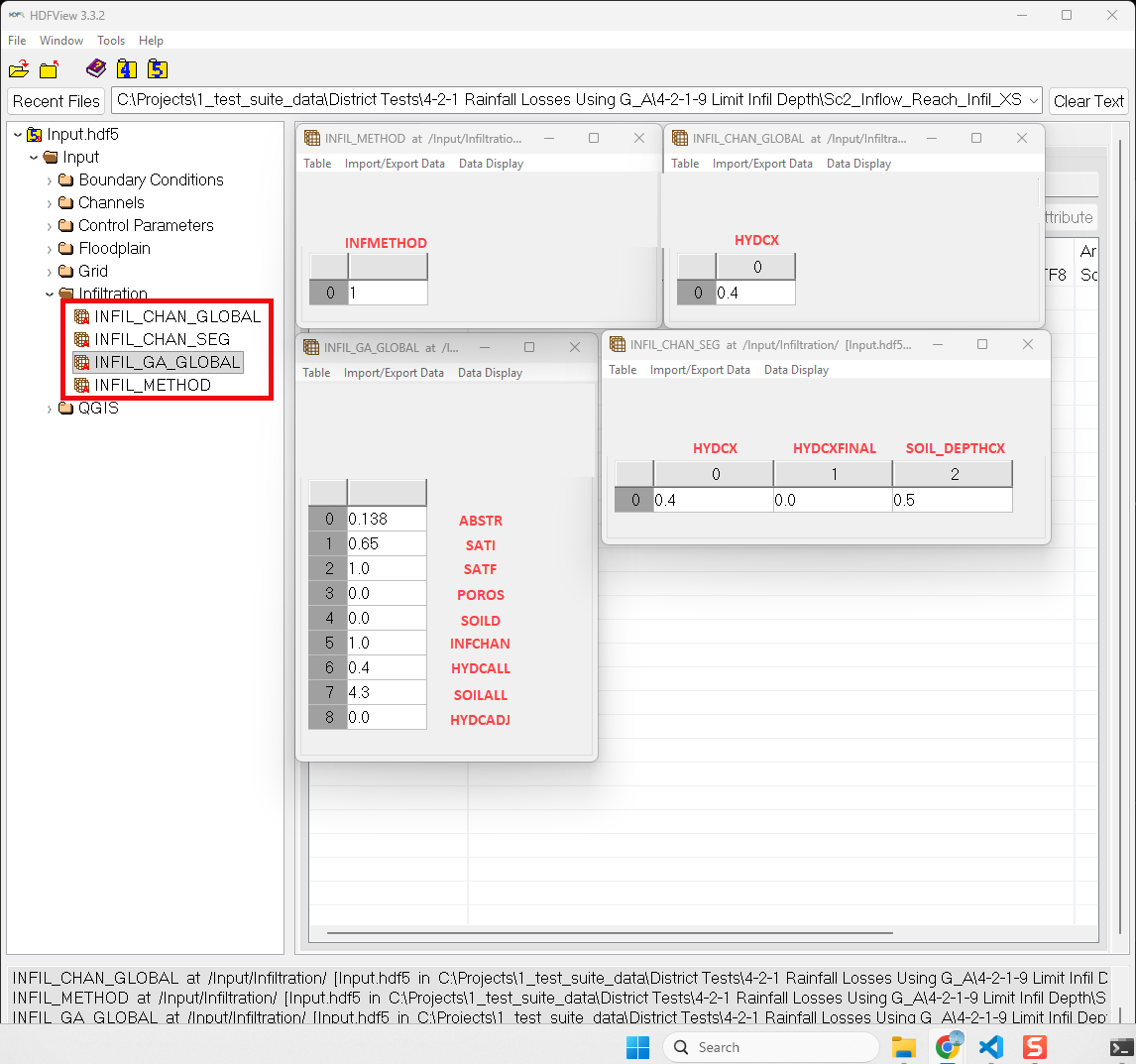The width and height of the screenshot is (1136, 1064).
Task: Collapse the Infiltration group
Action: pos(50,294)
